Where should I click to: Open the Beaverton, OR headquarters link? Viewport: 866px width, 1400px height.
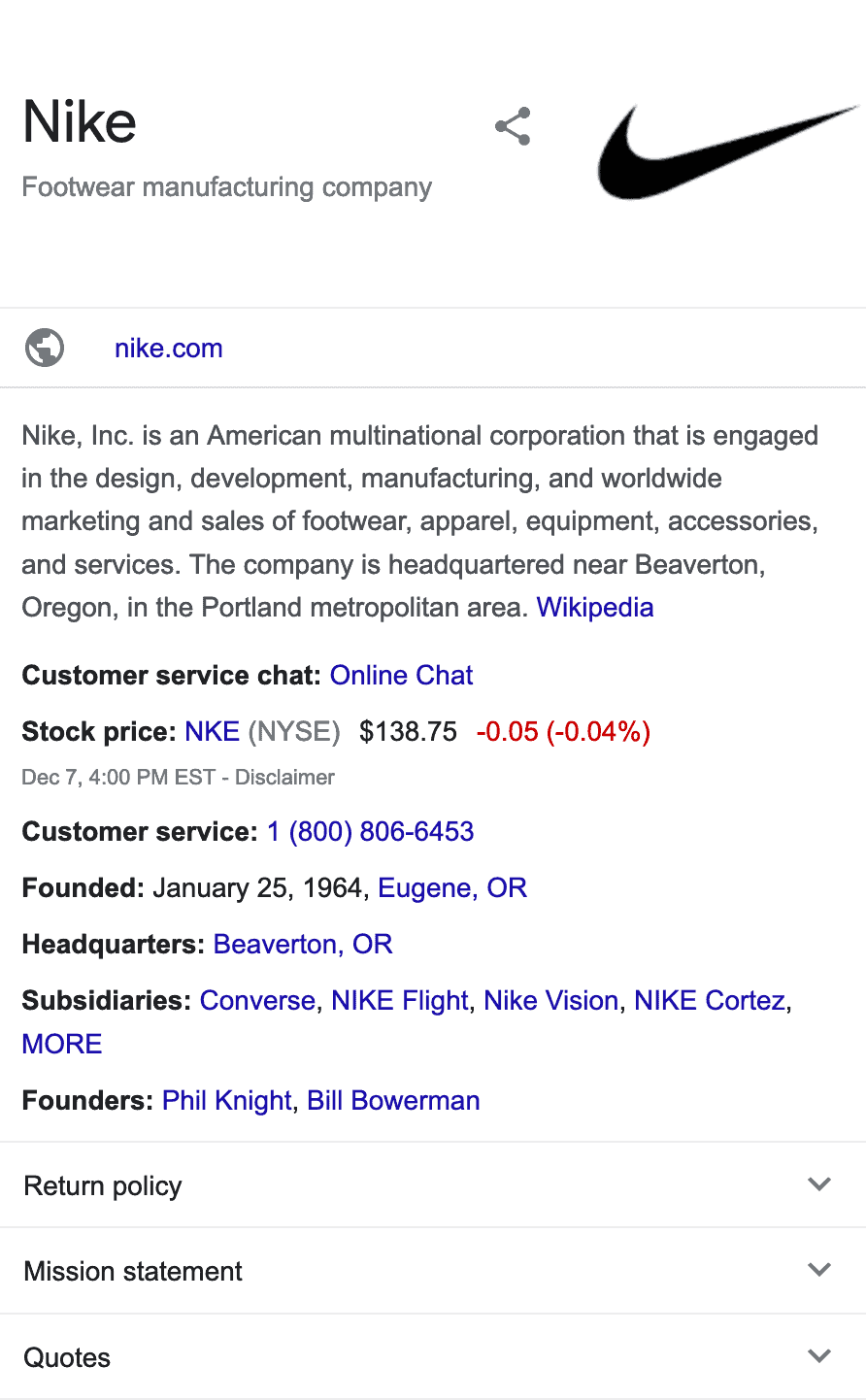tap(302, 944)
